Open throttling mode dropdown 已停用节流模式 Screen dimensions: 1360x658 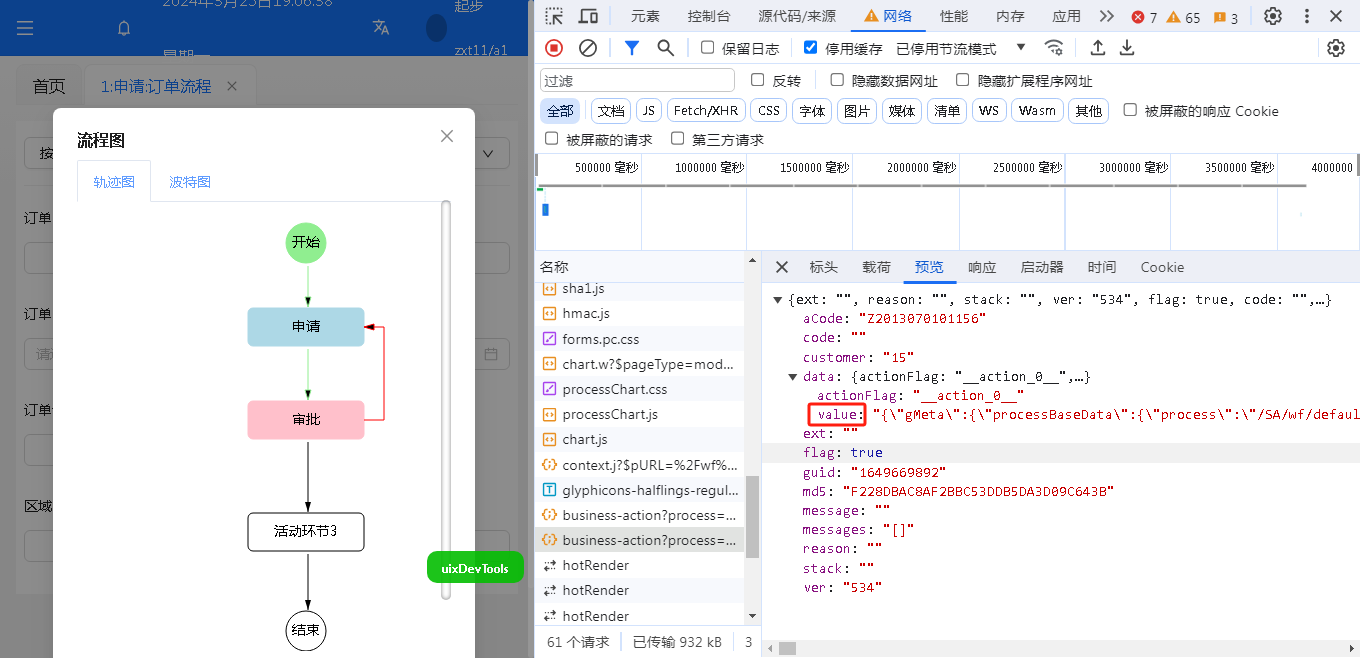coord(961,48)
